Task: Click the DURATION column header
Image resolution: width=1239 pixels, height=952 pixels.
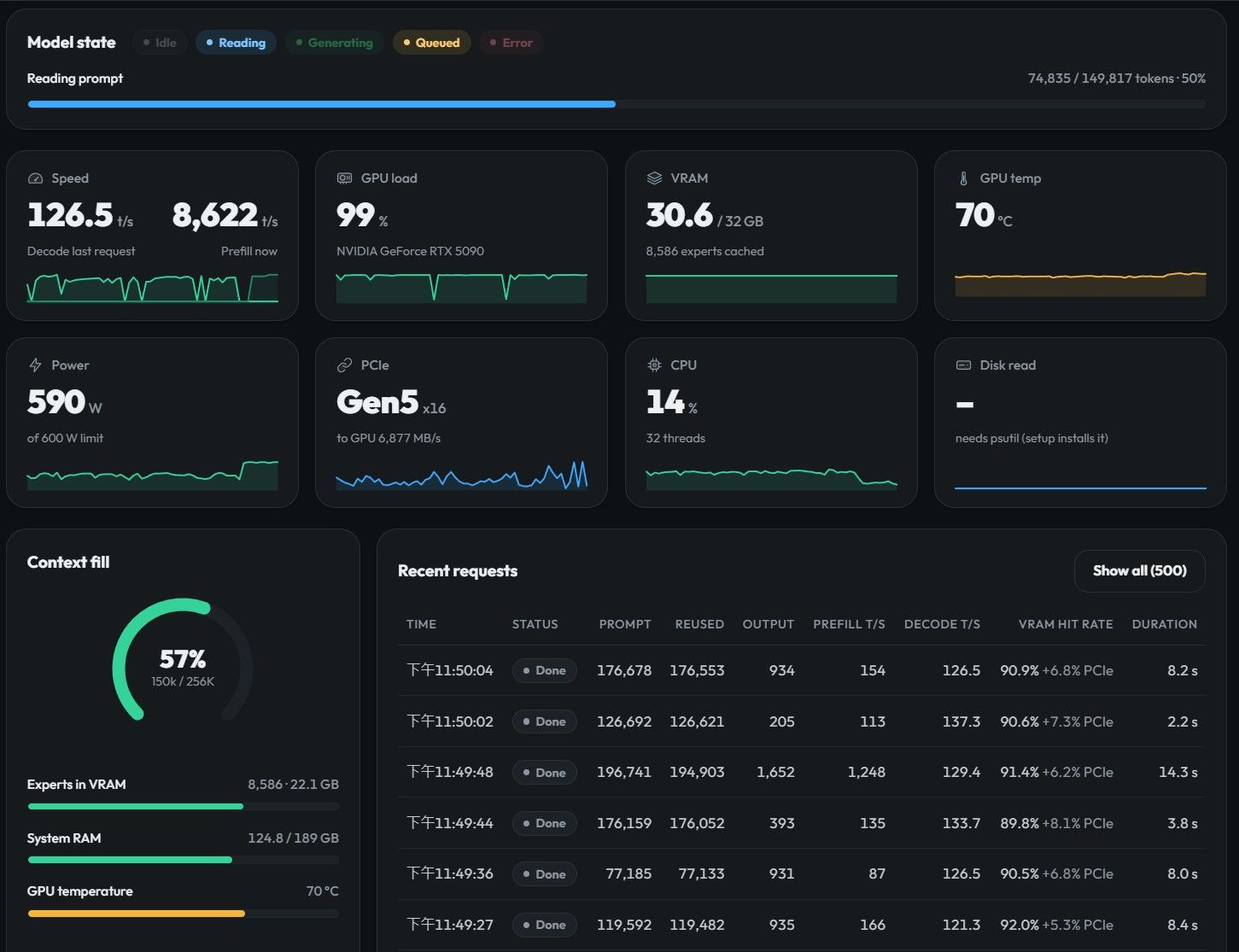Action: (x=1165, y=624)
